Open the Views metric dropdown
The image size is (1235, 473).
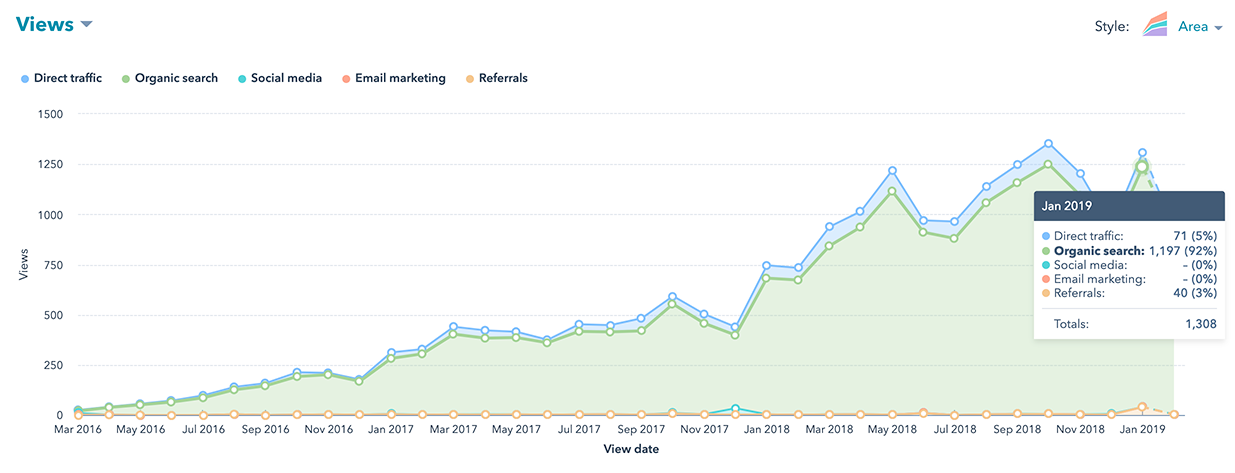coord(54,25)
